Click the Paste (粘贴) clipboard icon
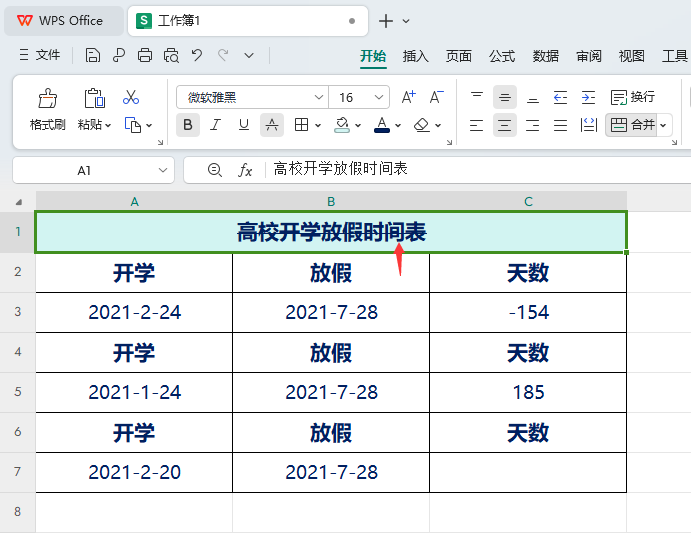 click(x=94, y=98)
